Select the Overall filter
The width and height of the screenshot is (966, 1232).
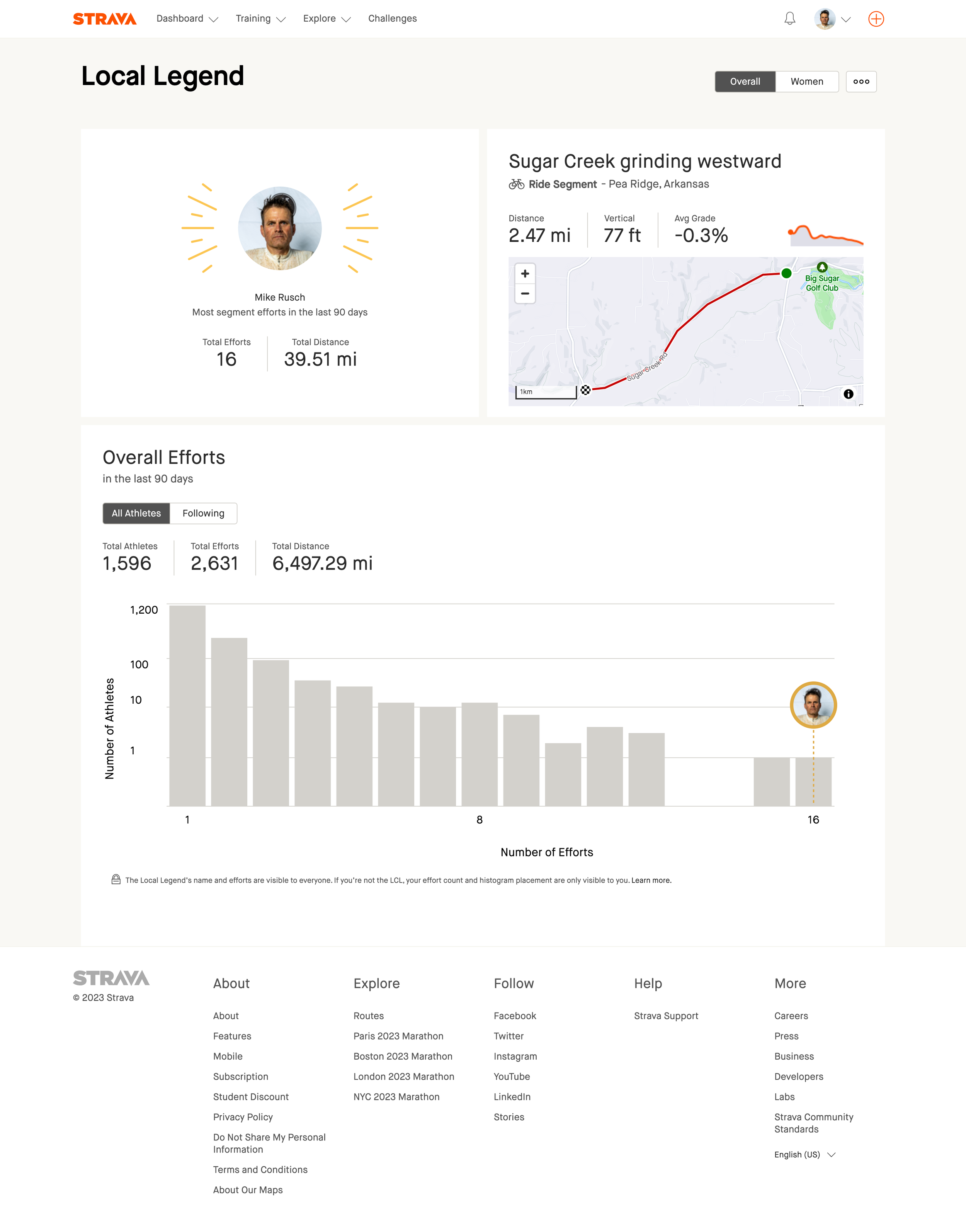pos(745,82)
